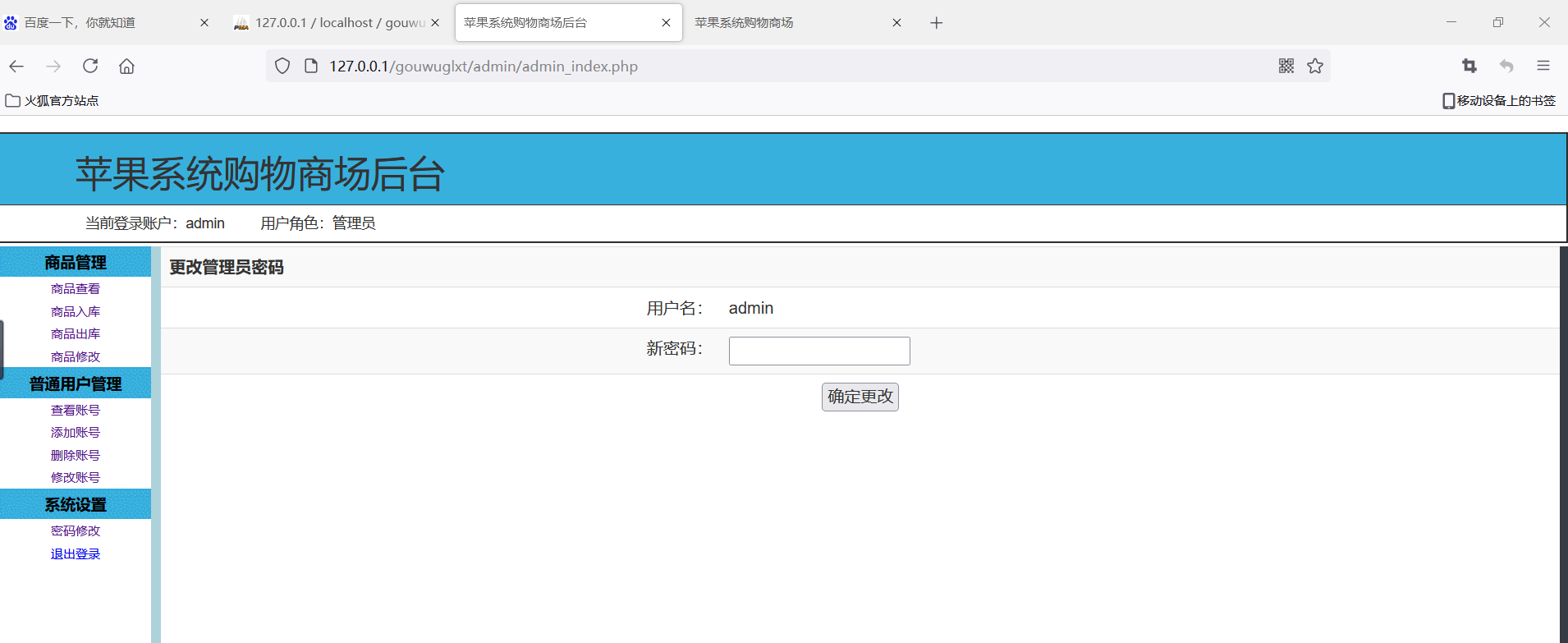
Task: Click the browser forward arrow
Action: click(x=53, y=67)
